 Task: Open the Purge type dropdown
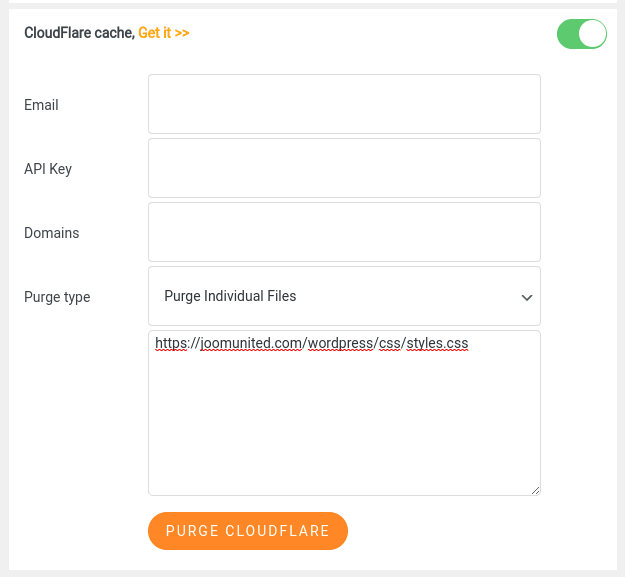344,296
